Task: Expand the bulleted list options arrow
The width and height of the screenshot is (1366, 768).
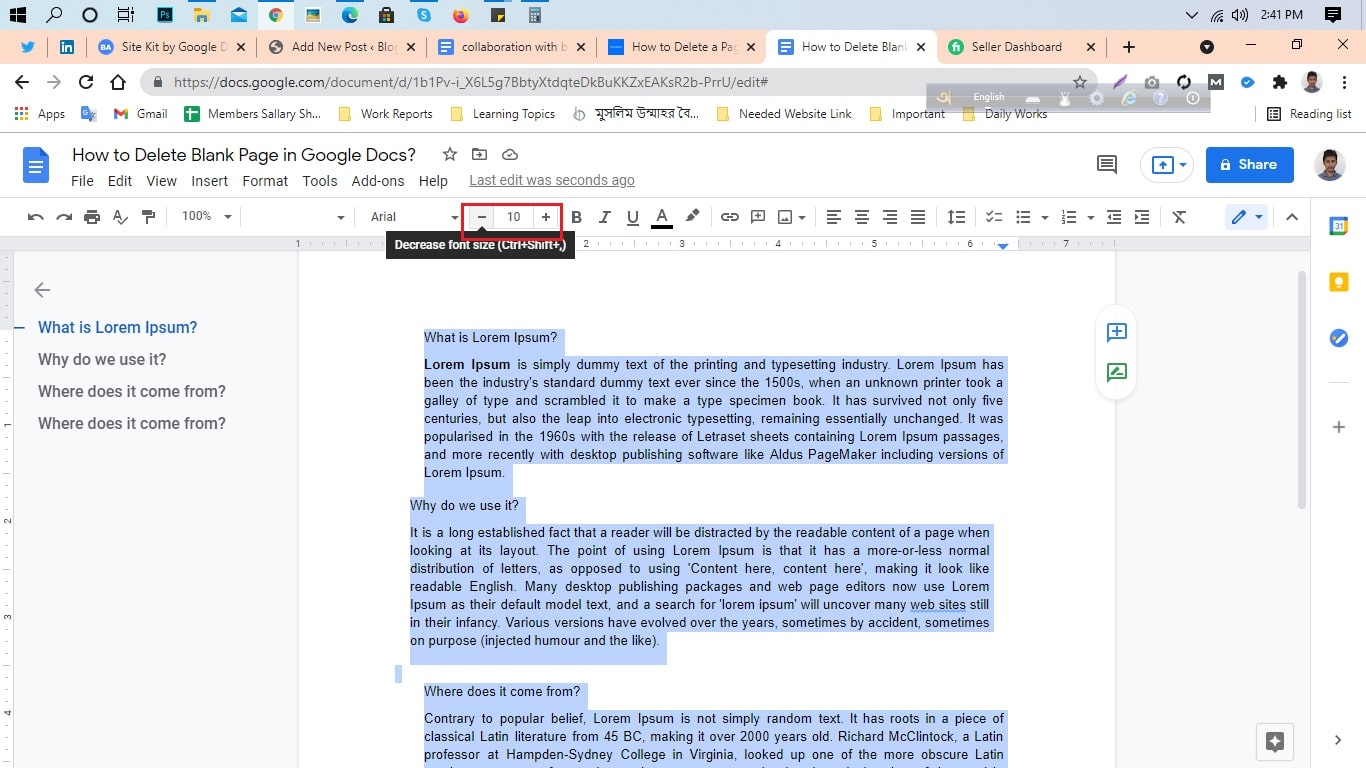Action: tap(1046, 216)
